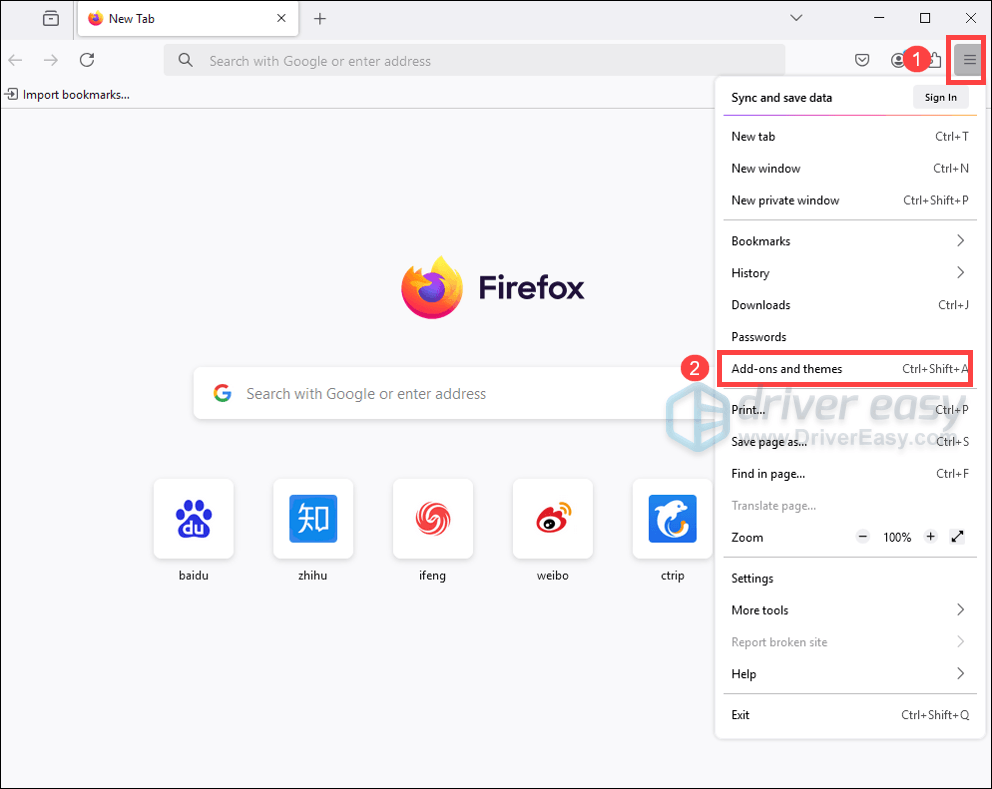Select Print... from the menu

(x=850, y=409)
